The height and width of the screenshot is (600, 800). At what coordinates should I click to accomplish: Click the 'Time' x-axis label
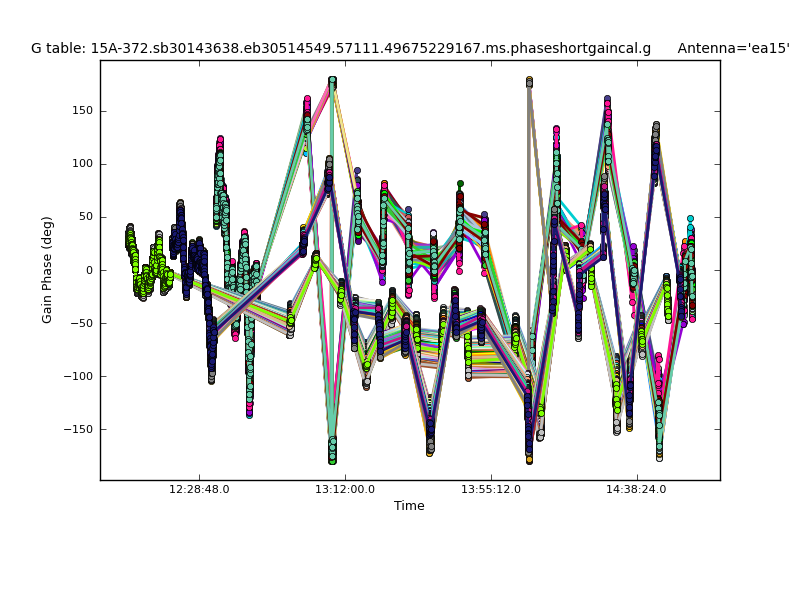pos(409,506)
